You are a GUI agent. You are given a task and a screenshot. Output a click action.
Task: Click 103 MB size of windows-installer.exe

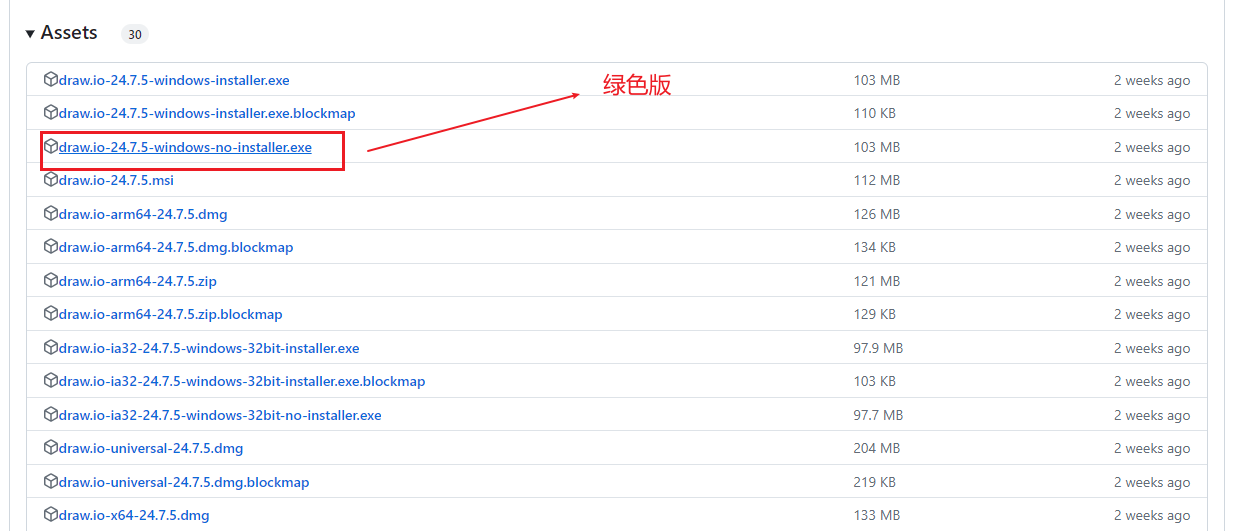point(877,80)
